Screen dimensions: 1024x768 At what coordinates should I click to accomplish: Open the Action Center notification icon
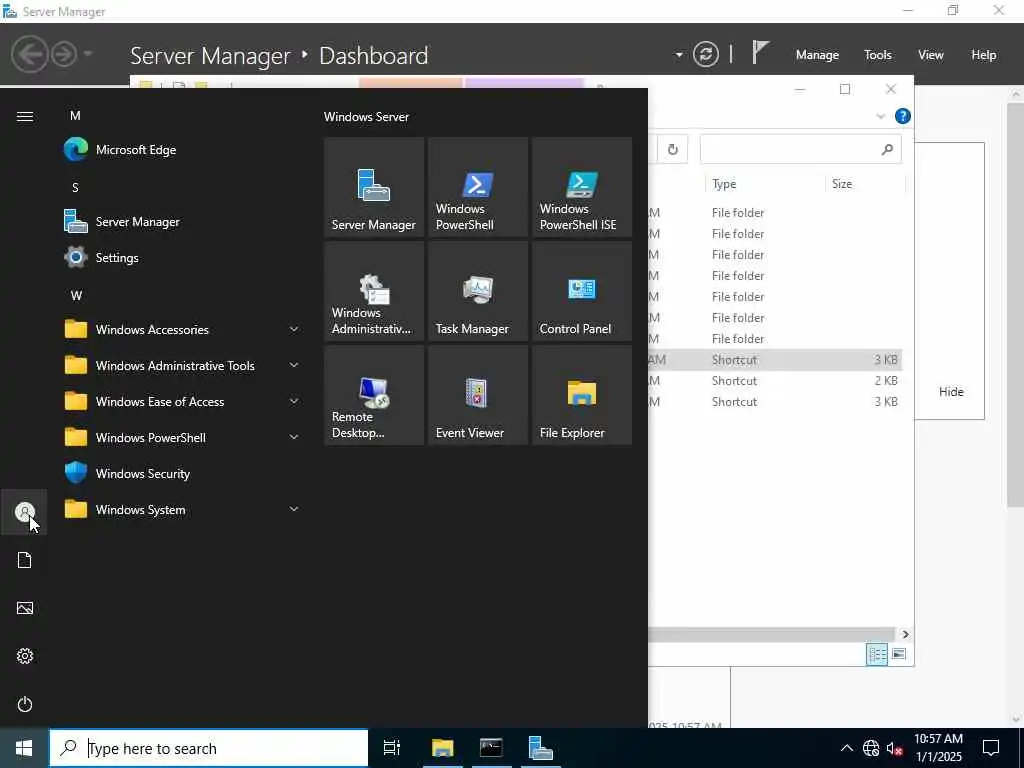click(991, 748)
